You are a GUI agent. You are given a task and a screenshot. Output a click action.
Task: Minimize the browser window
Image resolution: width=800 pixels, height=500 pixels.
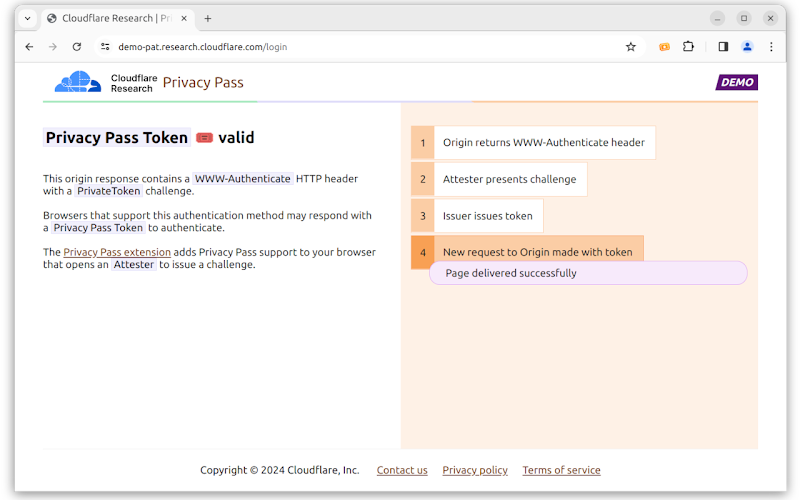pyautogui.click(x=717, y=18)
